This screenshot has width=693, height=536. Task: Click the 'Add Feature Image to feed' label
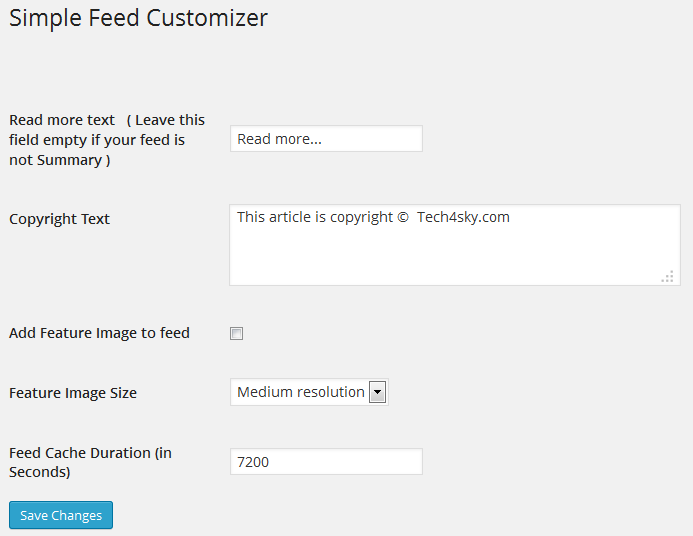coord(99,333)
